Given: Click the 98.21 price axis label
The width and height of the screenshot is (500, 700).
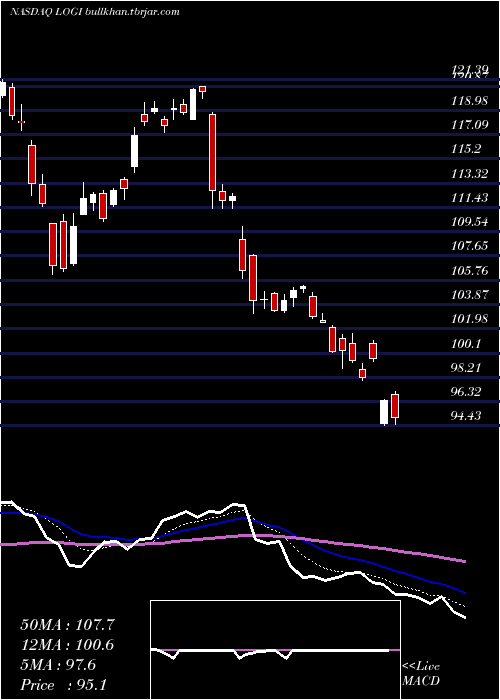Looking at the screenshot, I should [467, 367].
